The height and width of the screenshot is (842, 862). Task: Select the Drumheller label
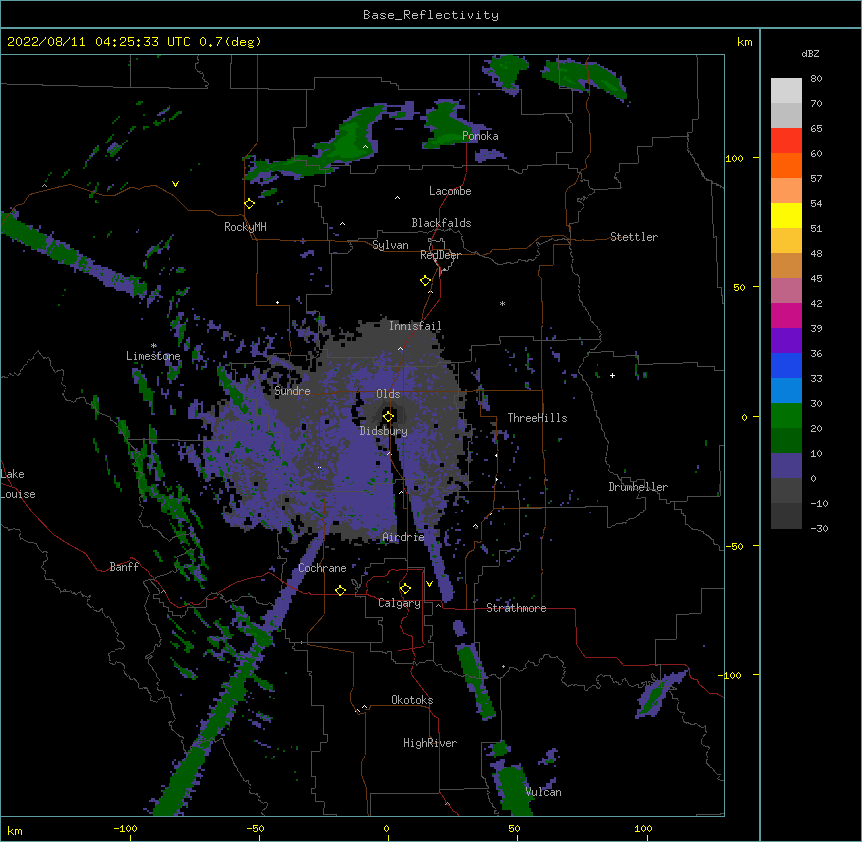(x=638, y=488)
